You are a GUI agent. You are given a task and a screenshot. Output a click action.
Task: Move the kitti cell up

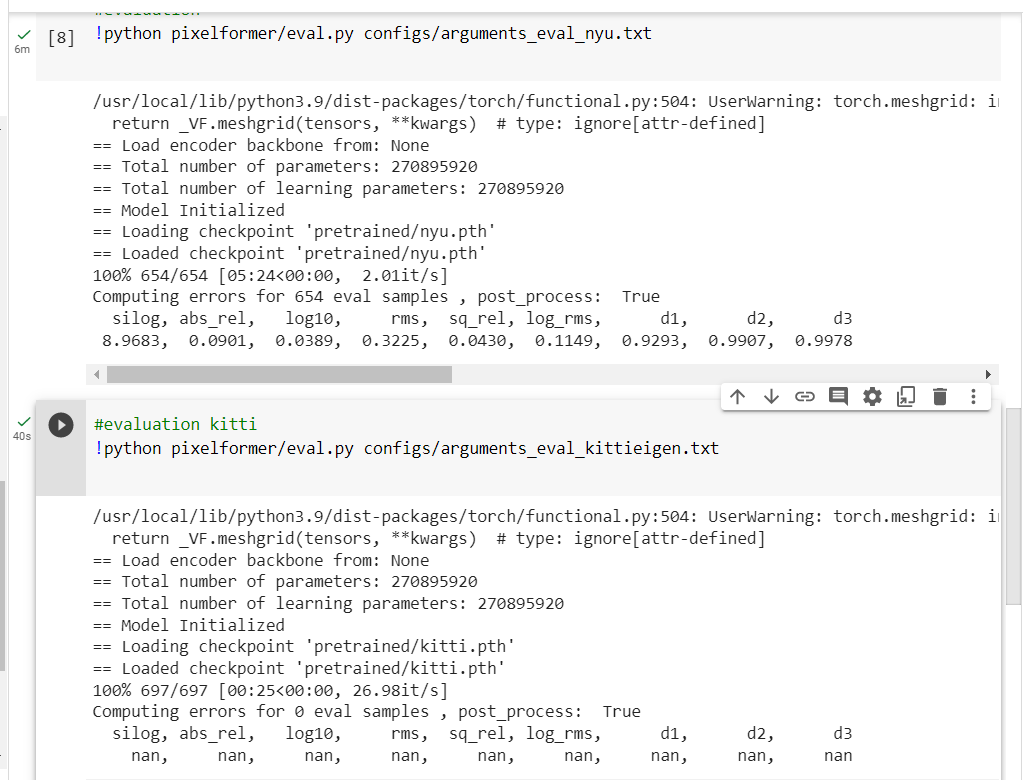[x=738, y=396]
